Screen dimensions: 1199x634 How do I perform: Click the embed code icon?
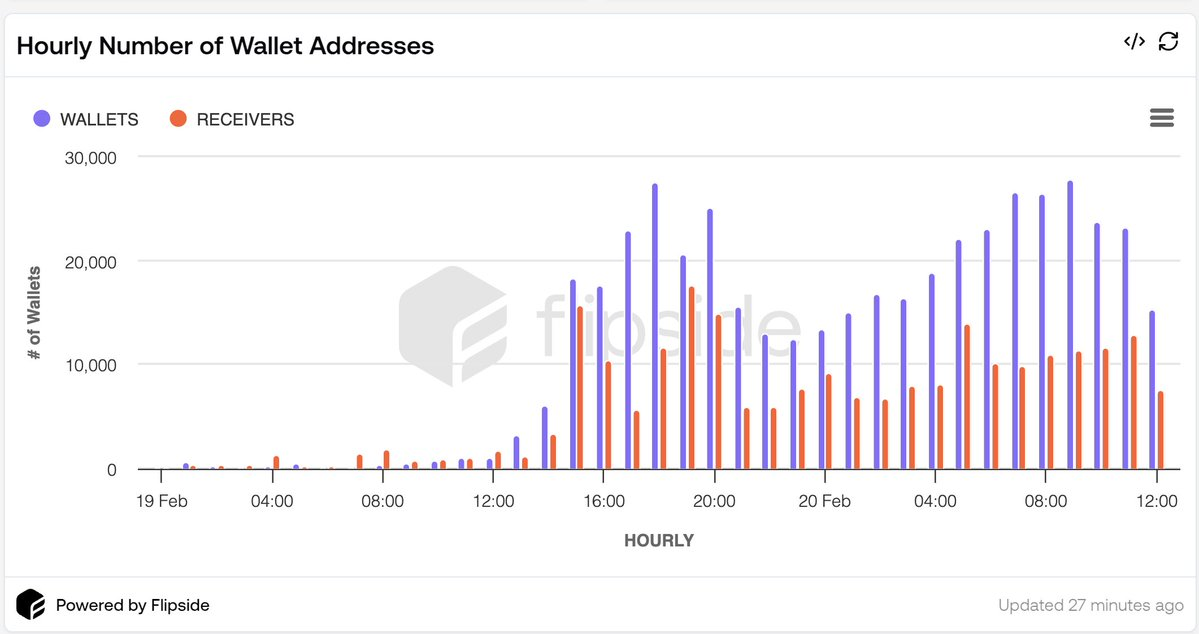click(x=1134, y=42)
